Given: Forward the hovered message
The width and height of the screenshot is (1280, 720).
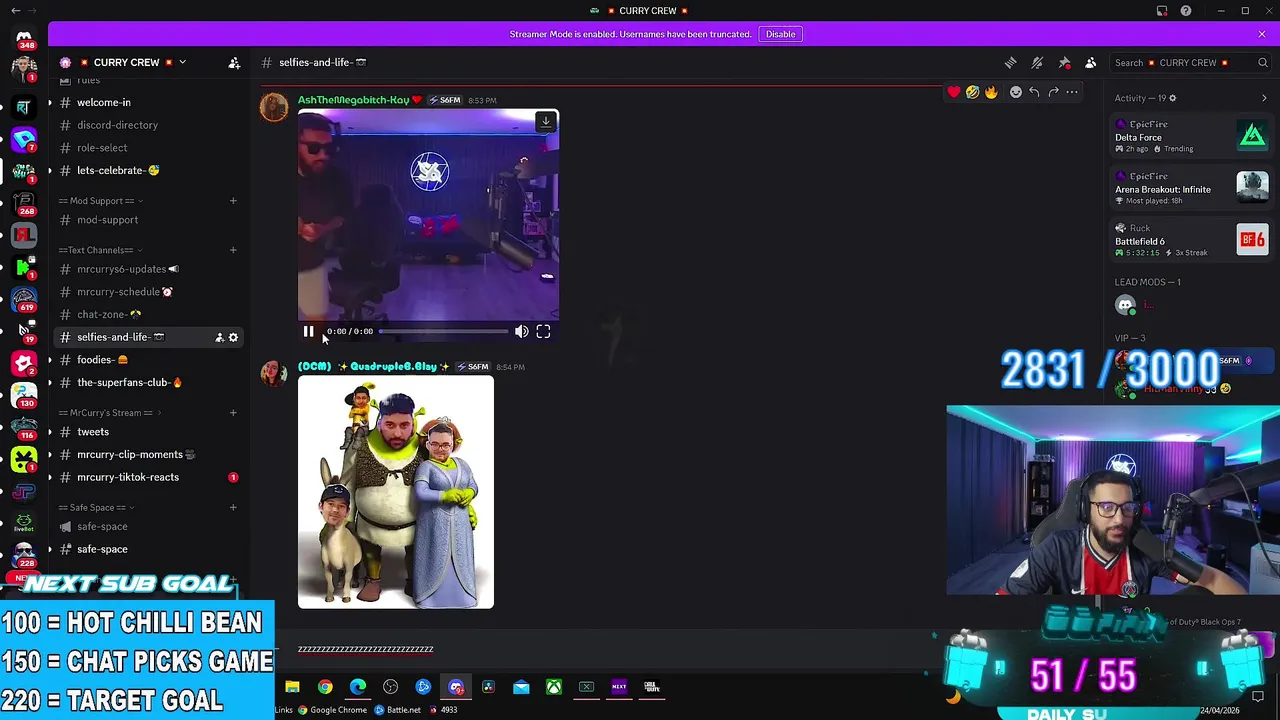Looking at the screenshot, I should (1053, 92).
